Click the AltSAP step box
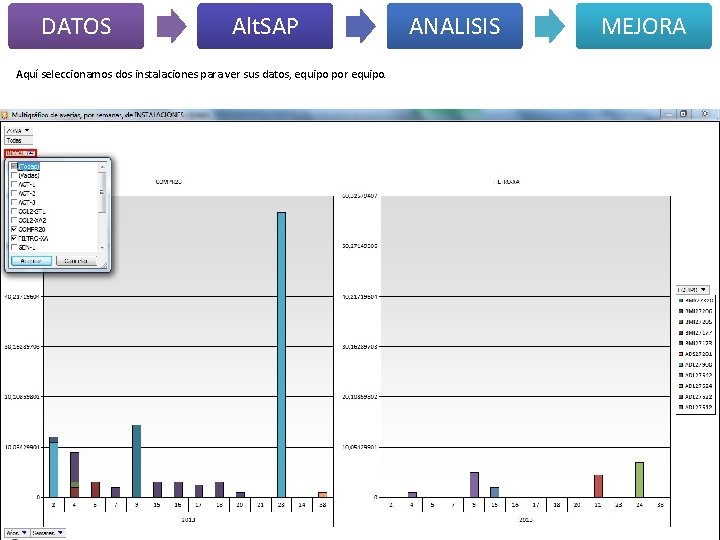 tap(265, 26)
